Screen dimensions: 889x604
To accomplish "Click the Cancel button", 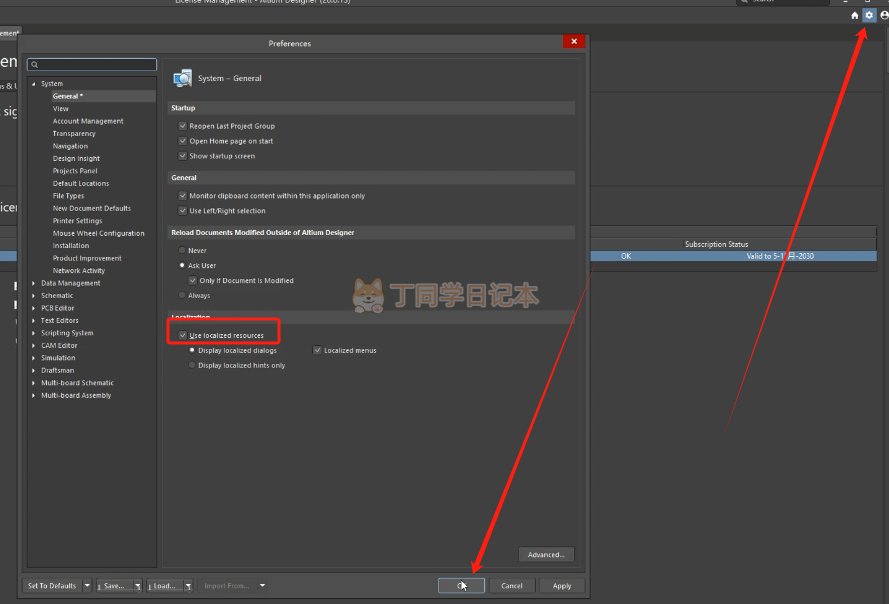I will (x=511, y=586).
